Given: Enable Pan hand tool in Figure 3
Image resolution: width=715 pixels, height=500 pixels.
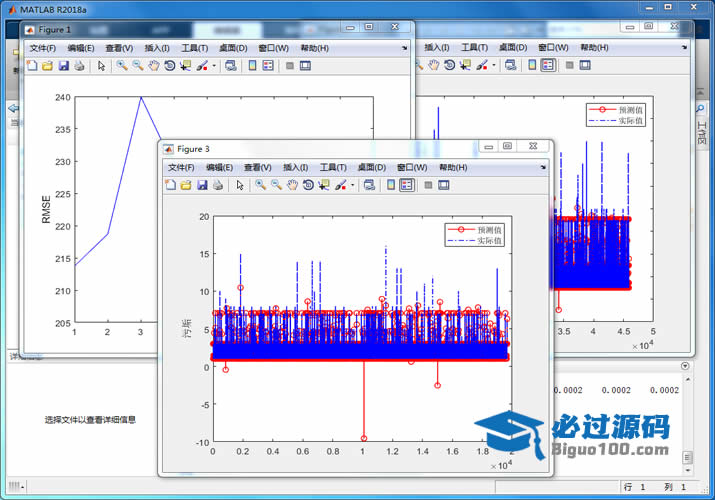Looking at the screenshot, I should coord(292,185).
